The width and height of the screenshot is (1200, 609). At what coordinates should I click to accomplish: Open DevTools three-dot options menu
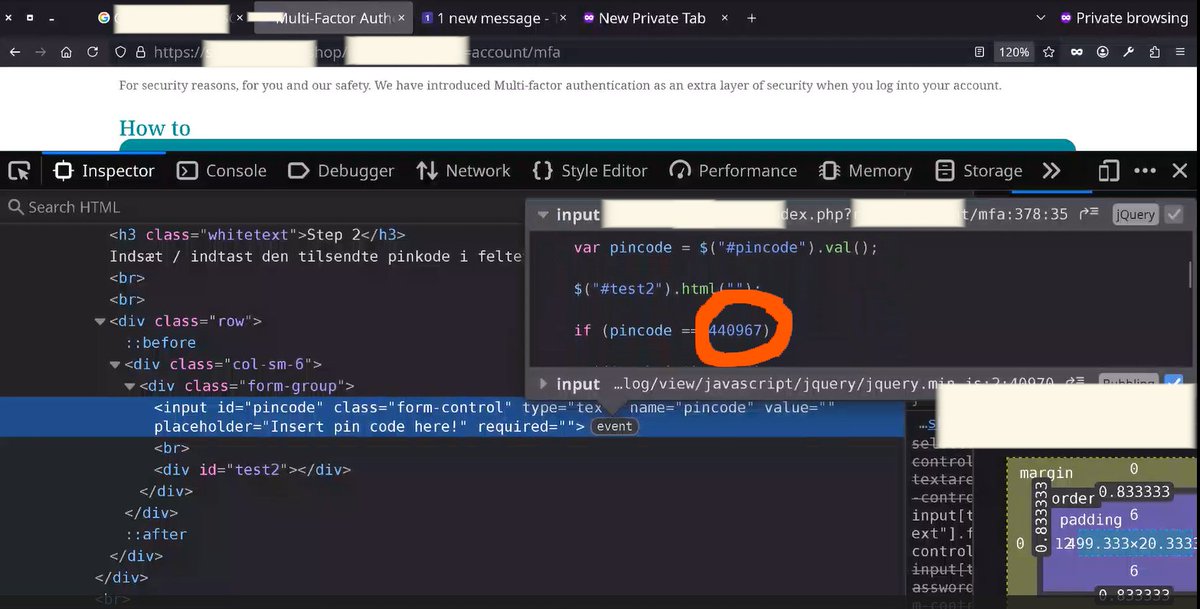tap(1144, 171)
